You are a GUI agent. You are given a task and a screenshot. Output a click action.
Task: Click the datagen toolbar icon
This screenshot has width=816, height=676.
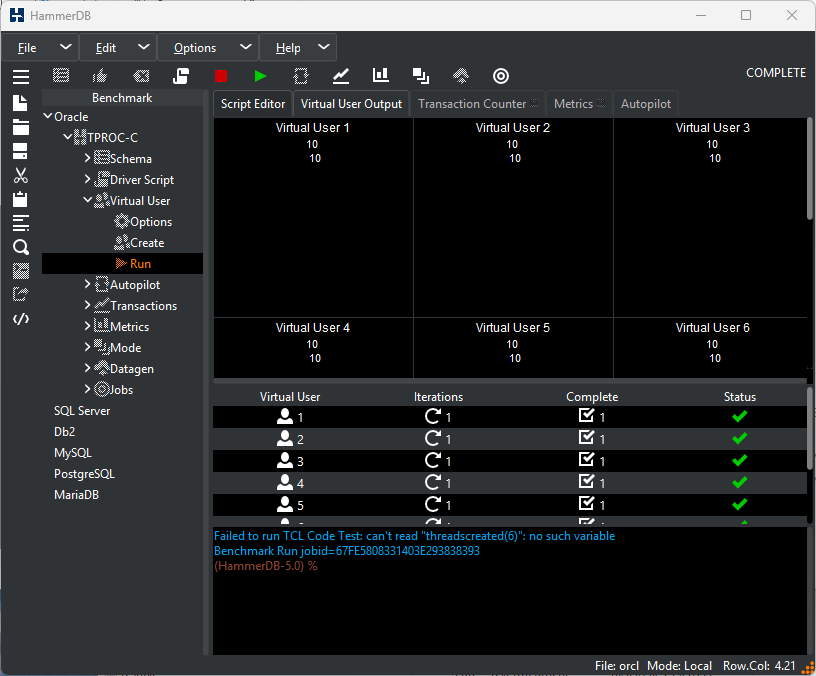(461, 76)
